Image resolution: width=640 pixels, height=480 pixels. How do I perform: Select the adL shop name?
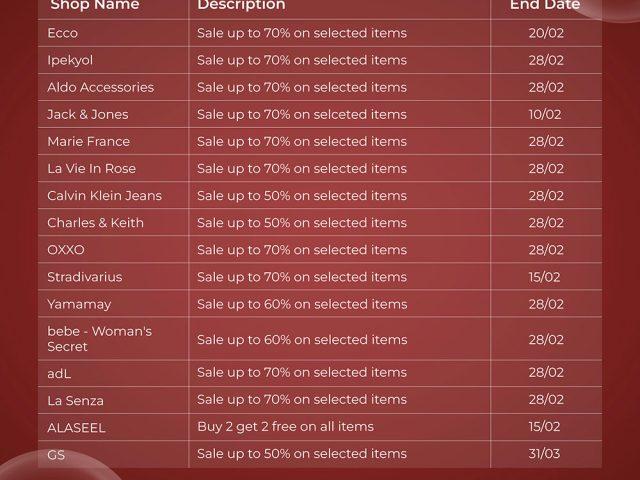coord(59,373)
